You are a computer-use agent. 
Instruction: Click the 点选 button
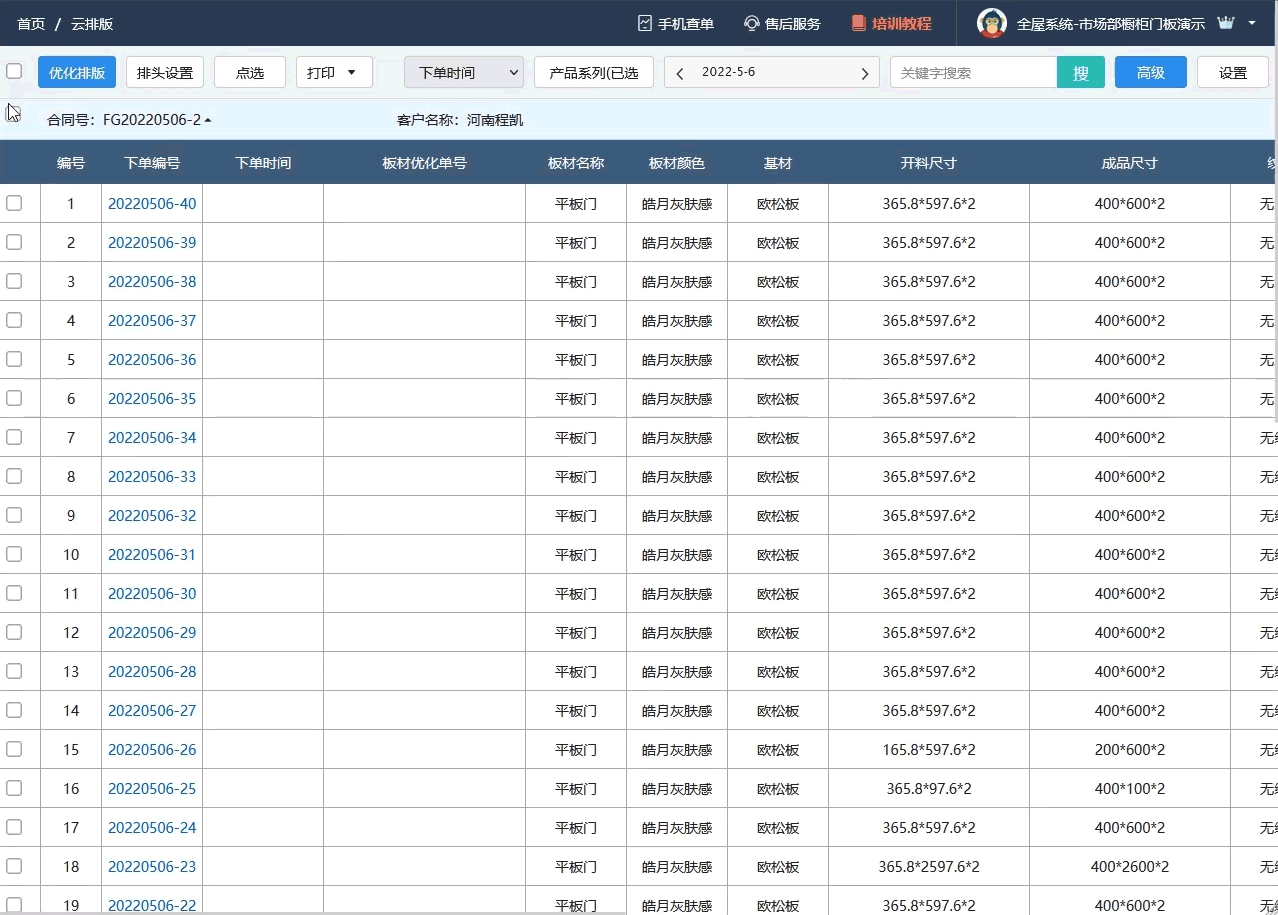pos(250,72)
